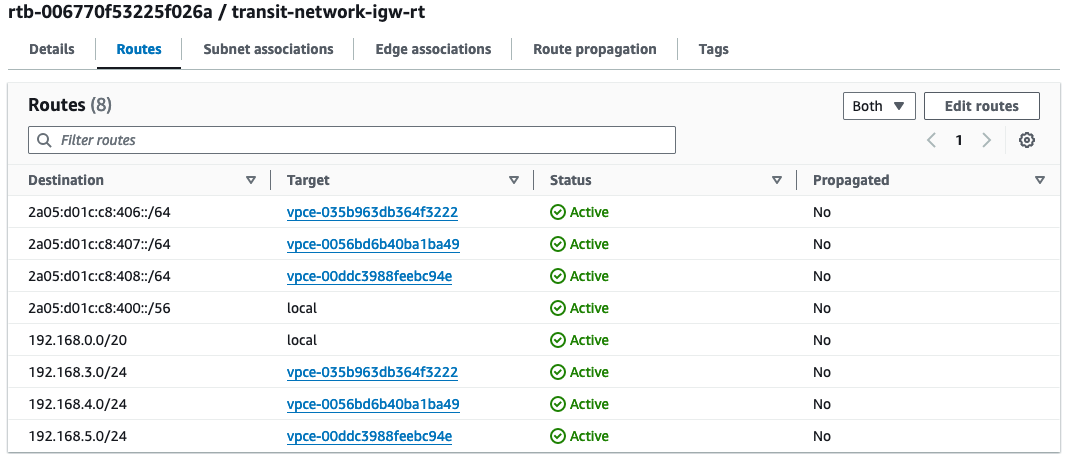Screen dimensions: 1071x465
Task: Click the Edit routes button
Action: [982, 106]
